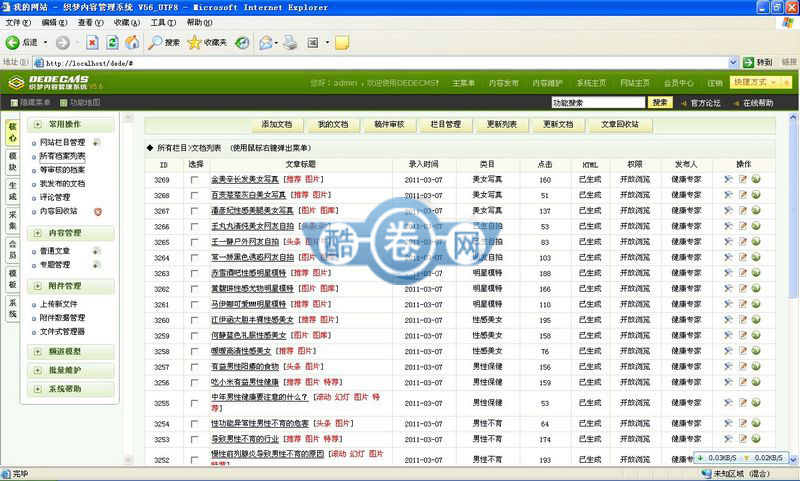Open quick attribute edit for row 3259
Image resolution: width=800 pixels, height=481 pixels.
point(728,335)
